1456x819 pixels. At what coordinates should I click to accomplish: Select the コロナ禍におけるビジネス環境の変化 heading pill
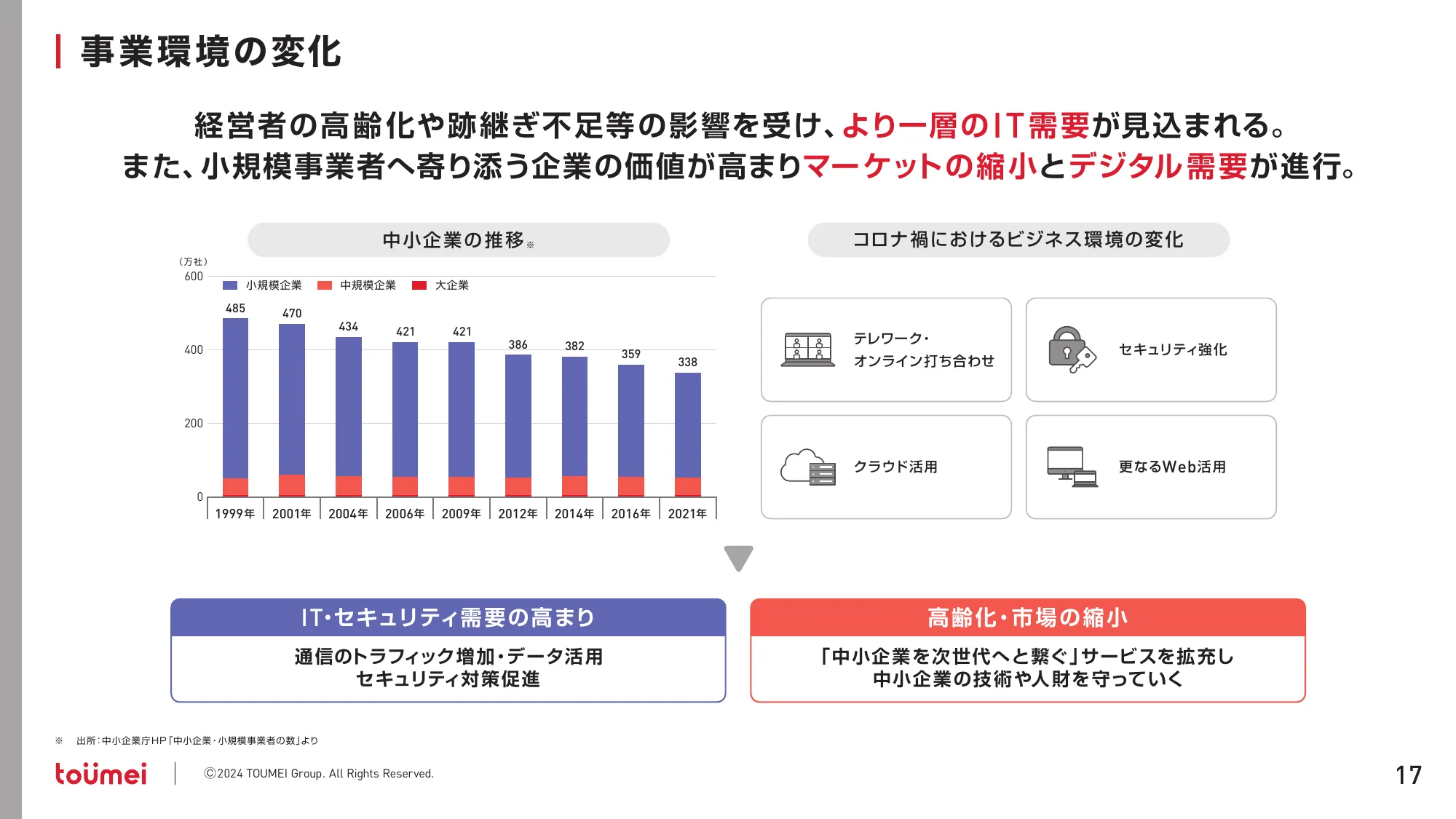(1018, 240)
